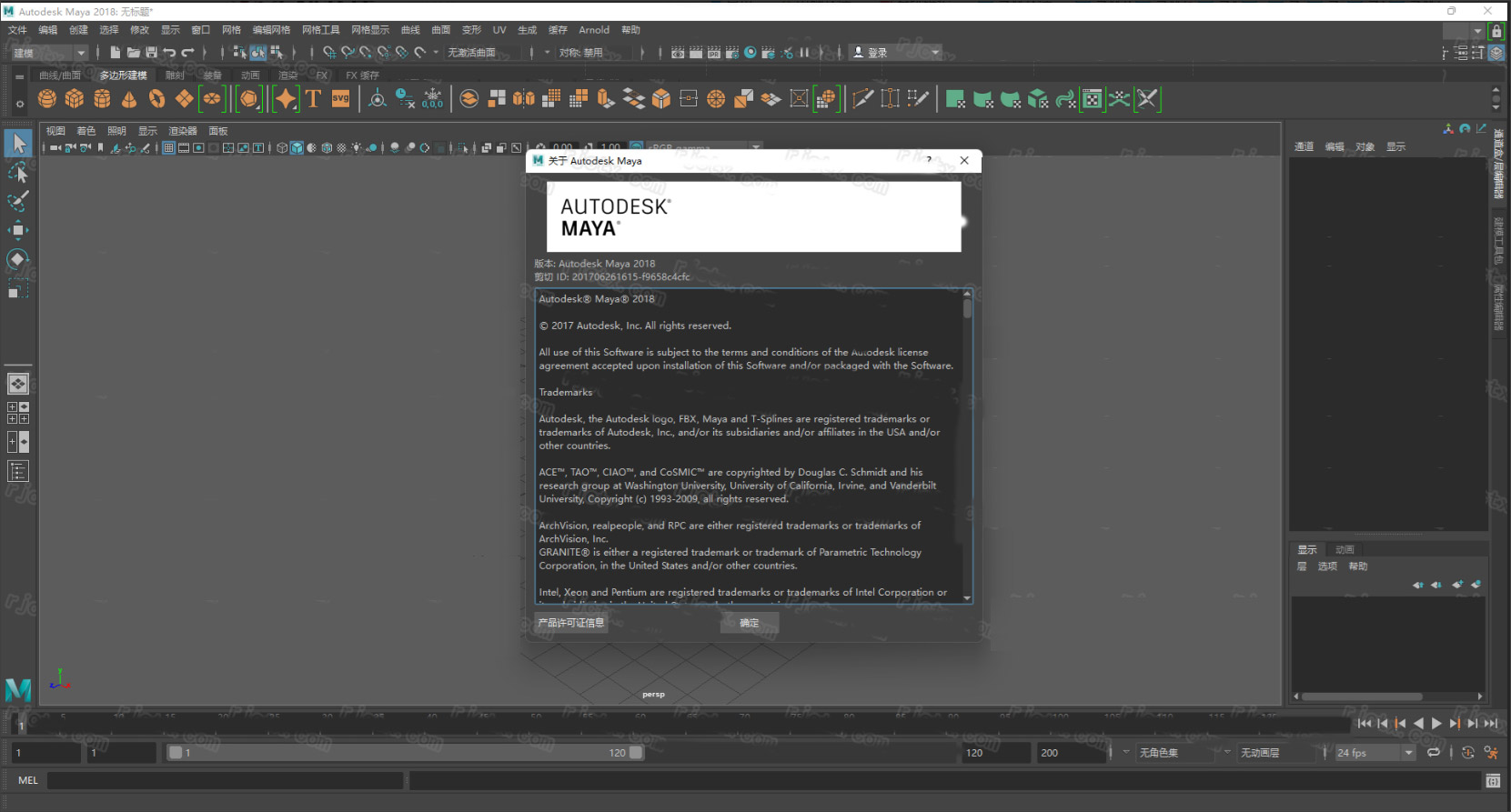This screenshot has height=812, width=1511.
Task: Click the SVG import shelf icon
Action: click(x=340, y=99)
